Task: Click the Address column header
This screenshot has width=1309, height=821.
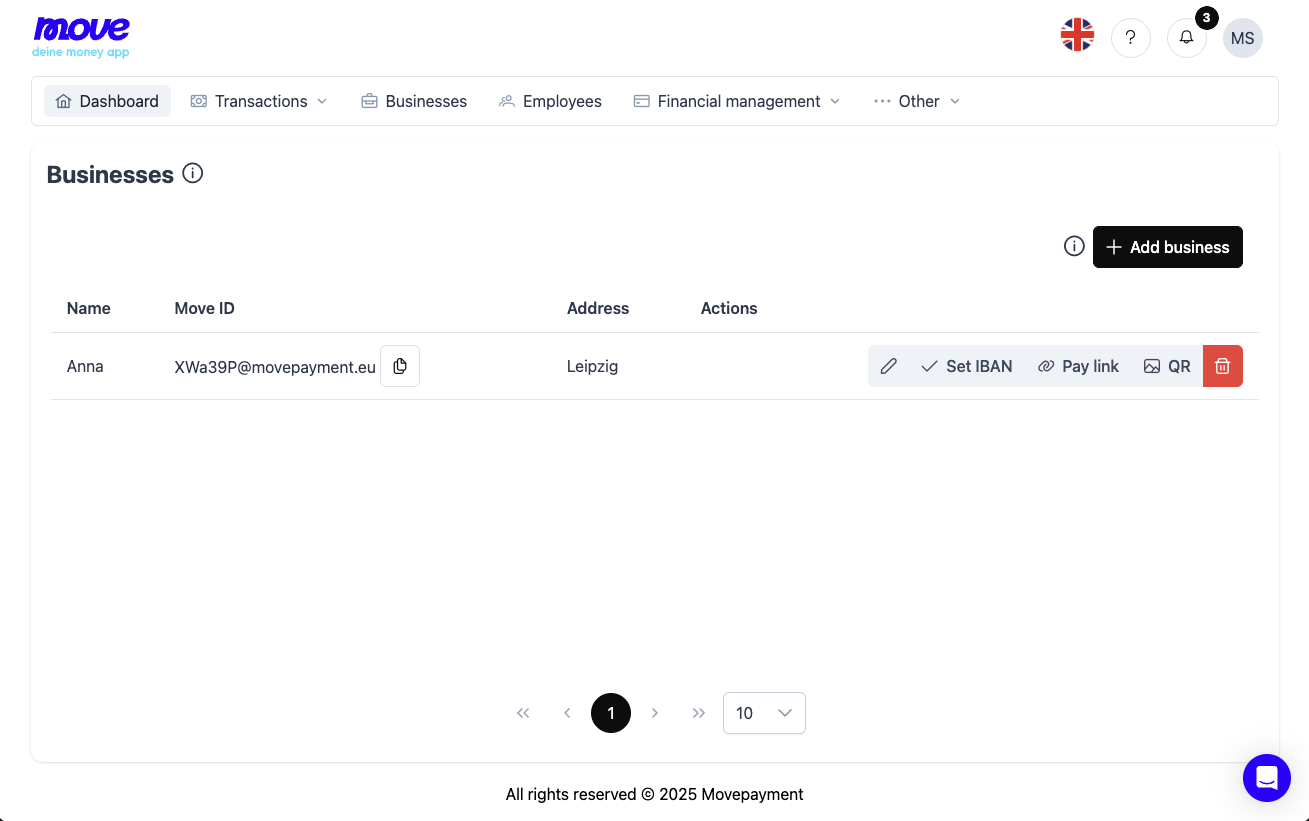Action: 598,308
